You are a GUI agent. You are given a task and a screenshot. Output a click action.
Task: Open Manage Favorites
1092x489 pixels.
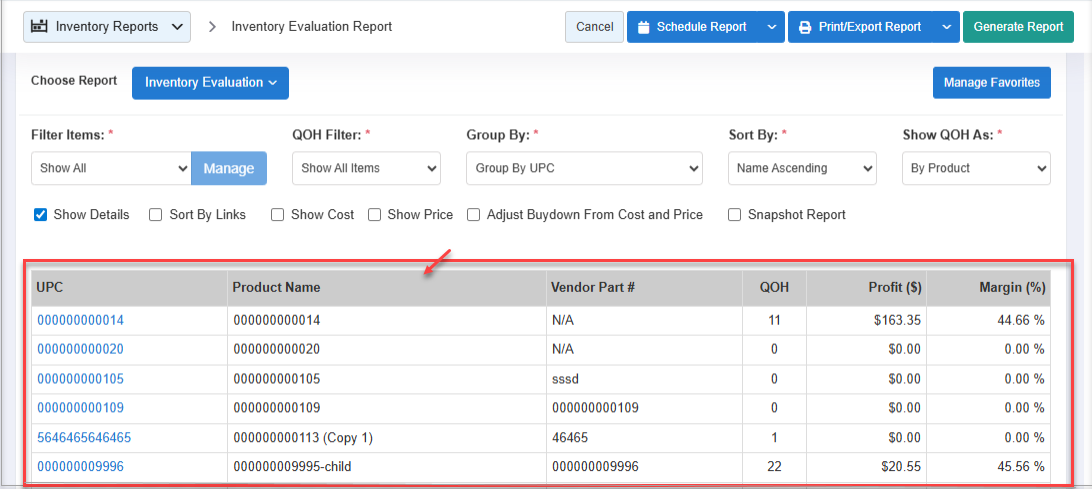991,83
